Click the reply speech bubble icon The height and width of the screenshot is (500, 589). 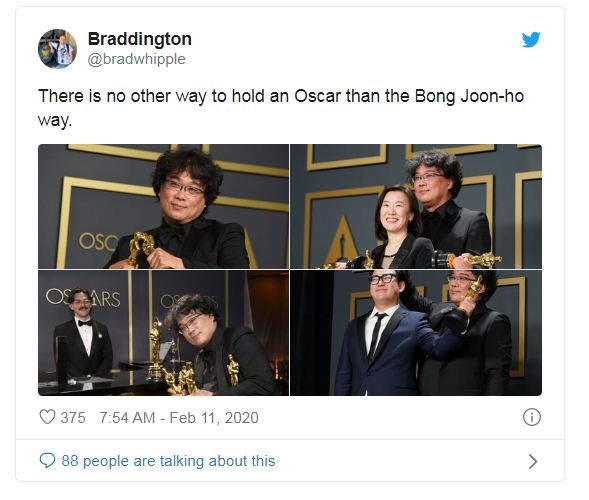pyautogui.click(x=47, y=460)
